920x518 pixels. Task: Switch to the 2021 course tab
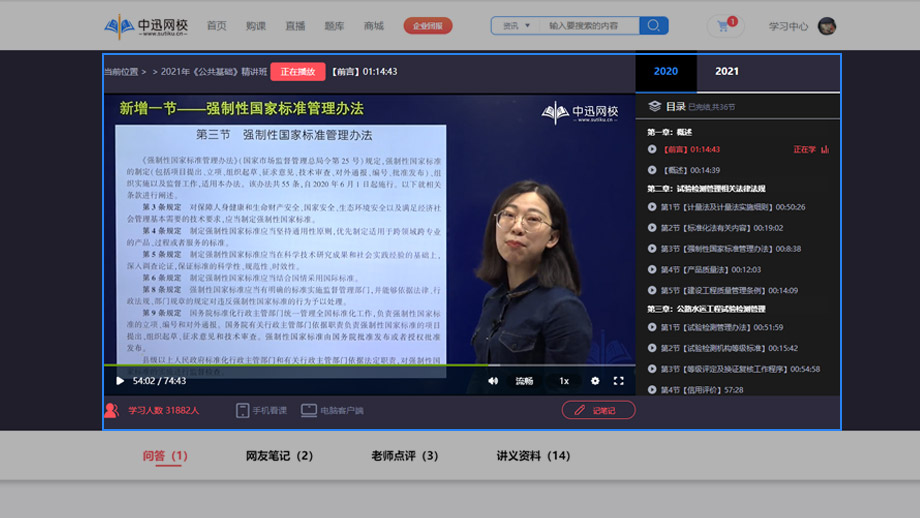pos(727,71)
